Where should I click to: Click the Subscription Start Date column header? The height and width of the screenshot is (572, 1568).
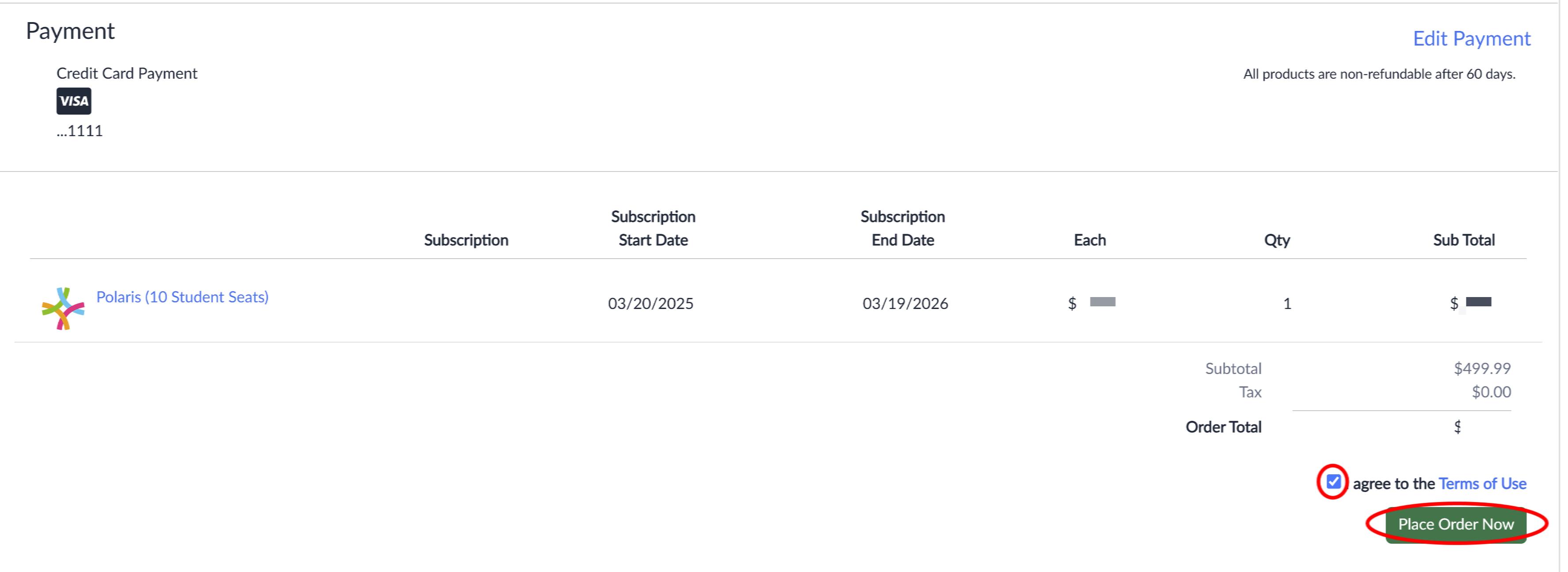point(653,229)
